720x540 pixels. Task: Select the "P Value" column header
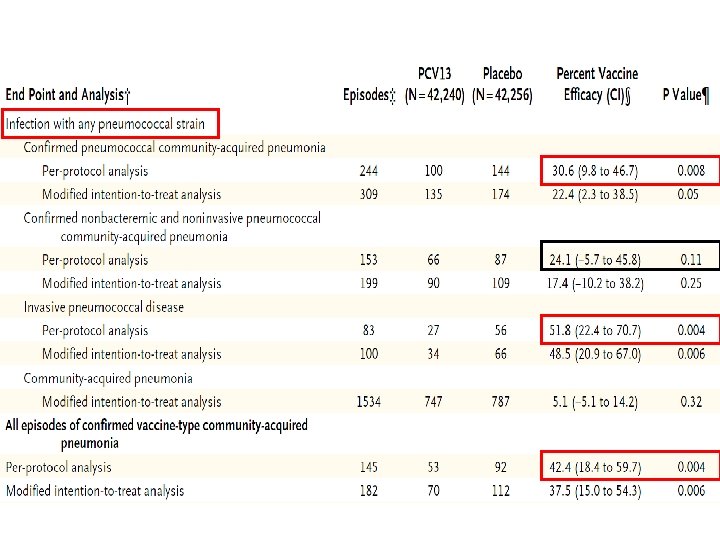point(686,95)
